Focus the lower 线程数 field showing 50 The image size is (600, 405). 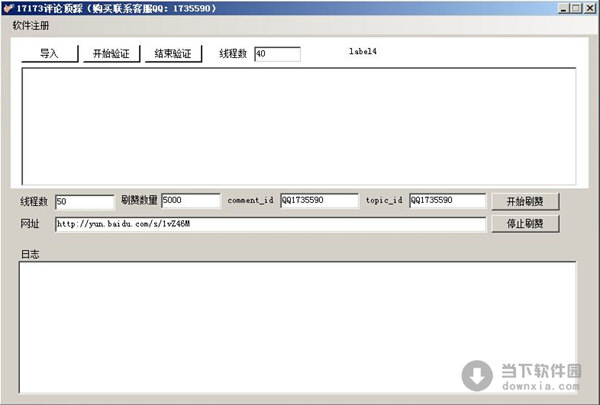85,201
